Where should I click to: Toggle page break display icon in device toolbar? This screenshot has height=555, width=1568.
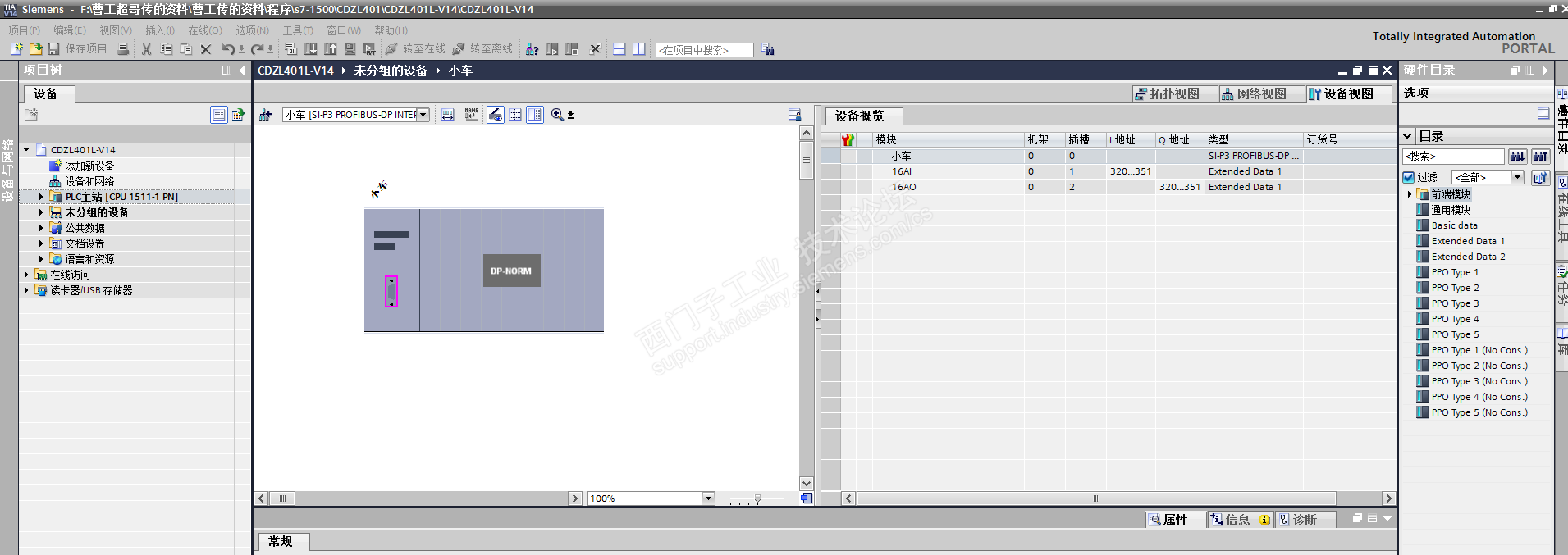[515, 115]
